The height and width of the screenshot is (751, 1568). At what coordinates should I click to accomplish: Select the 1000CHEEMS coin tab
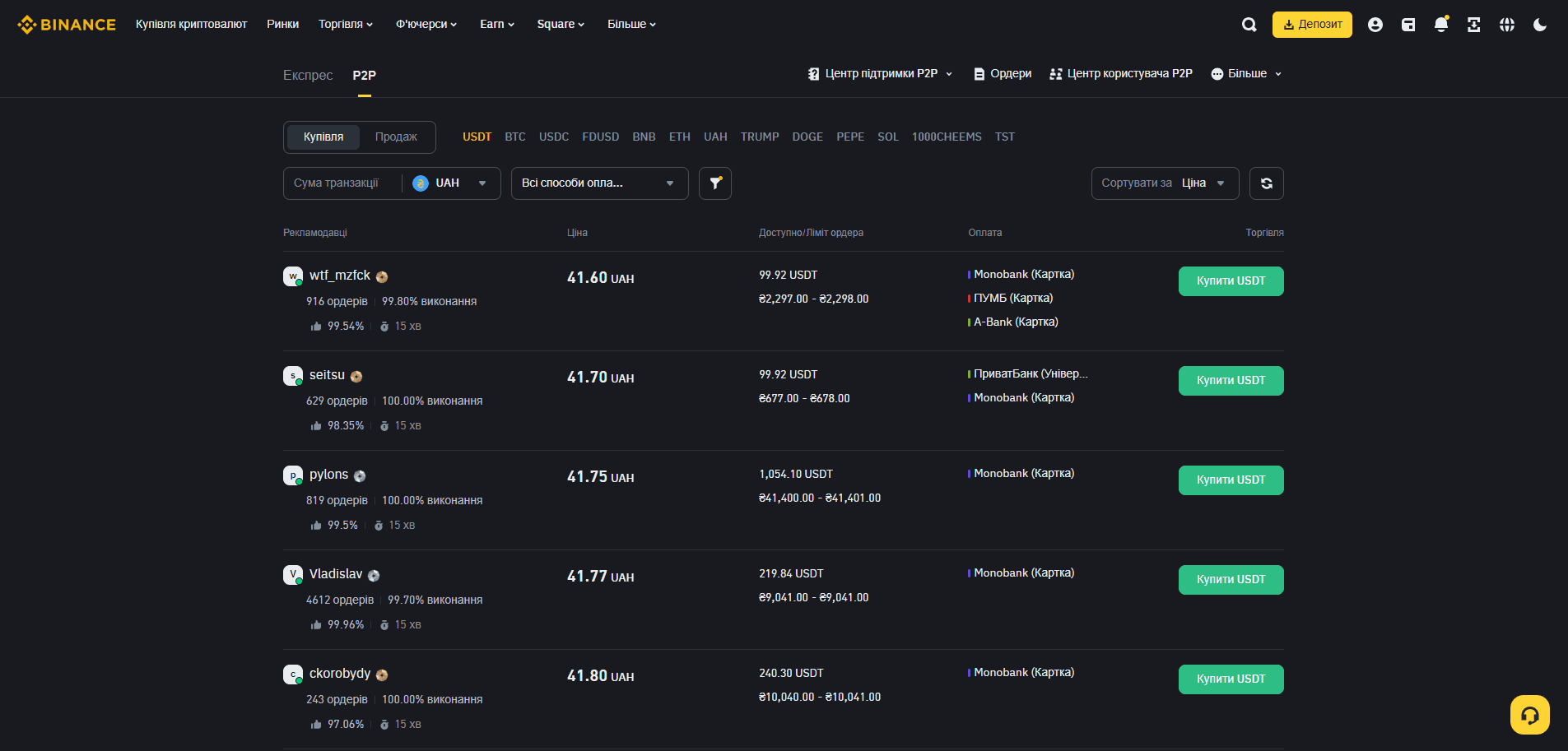click(x=947, y=137)
